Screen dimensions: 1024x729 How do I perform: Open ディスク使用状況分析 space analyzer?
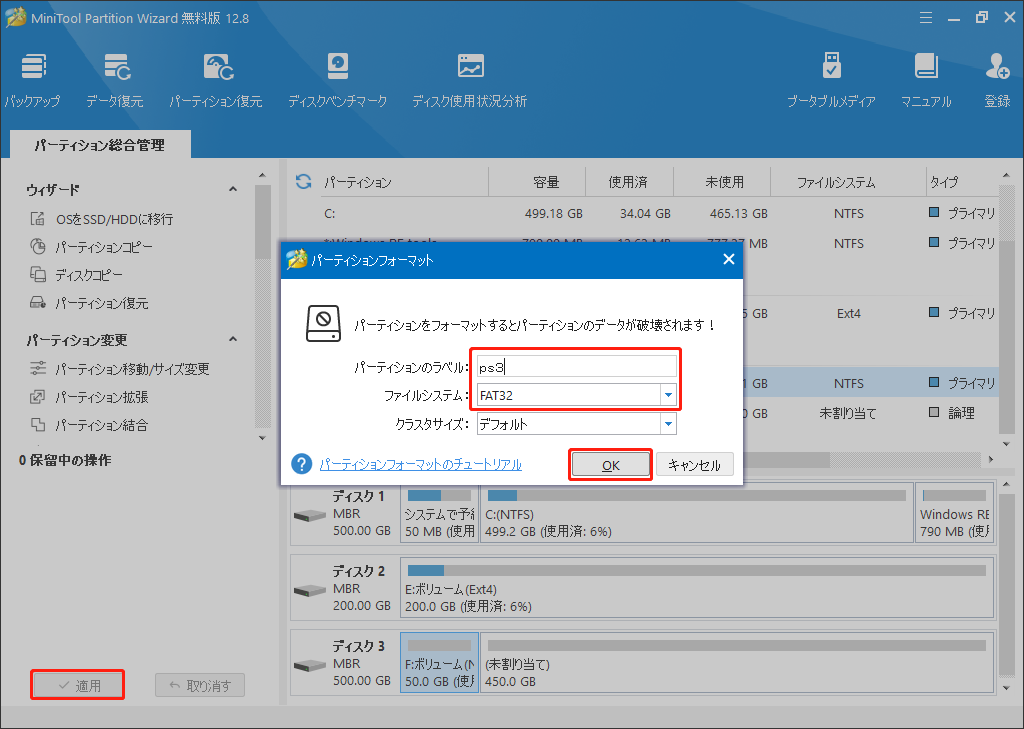click(470, 81)
